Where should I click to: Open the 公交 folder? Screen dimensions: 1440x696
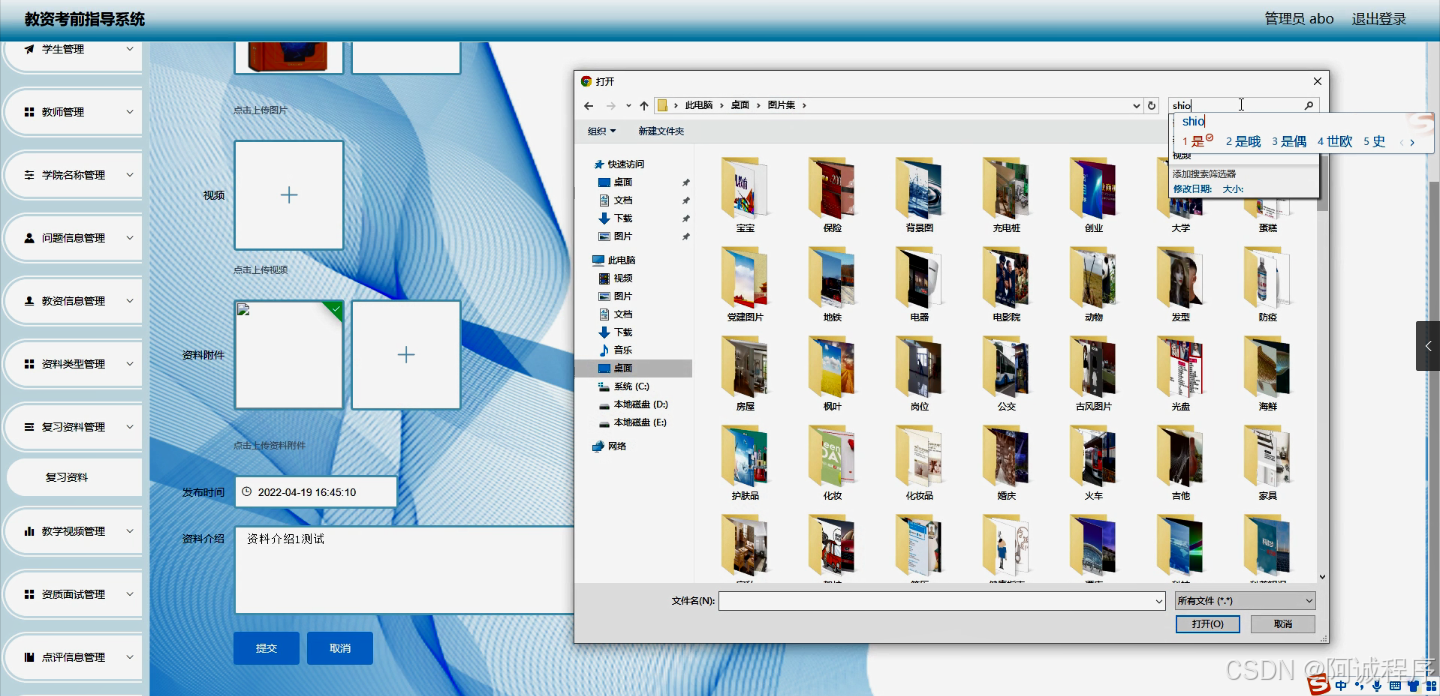tap(1006, 374)
